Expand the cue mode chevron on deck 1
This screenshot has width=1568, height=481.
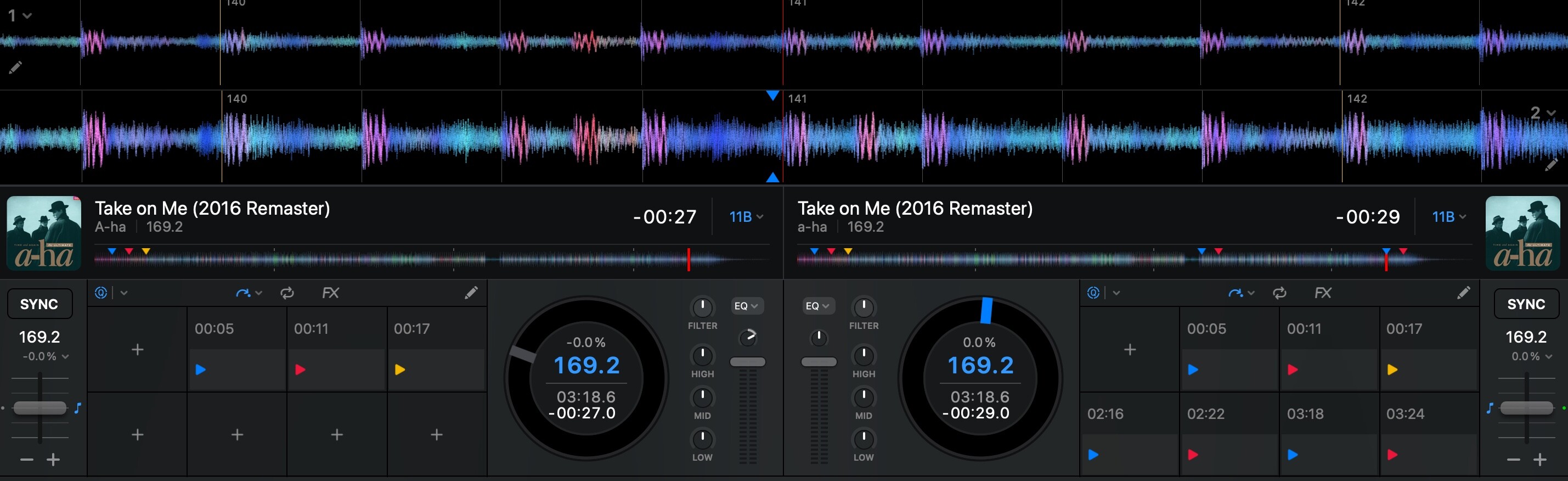pos(124,293)
